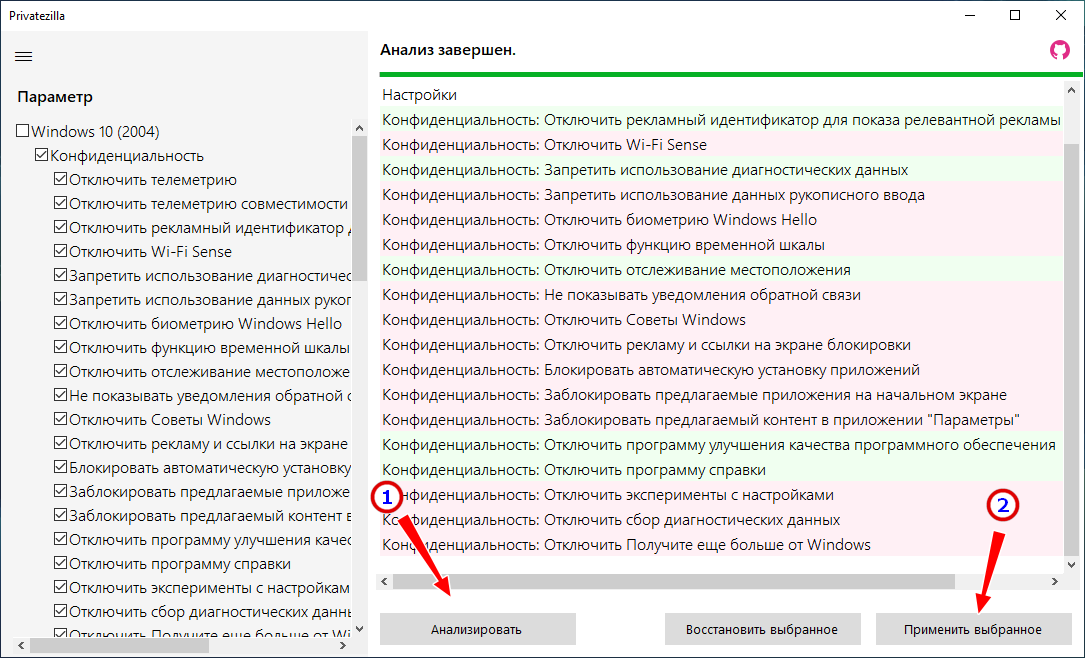Toggle "Не показывать уведомления обратной" checkbox in the tree

click(60, 395)
